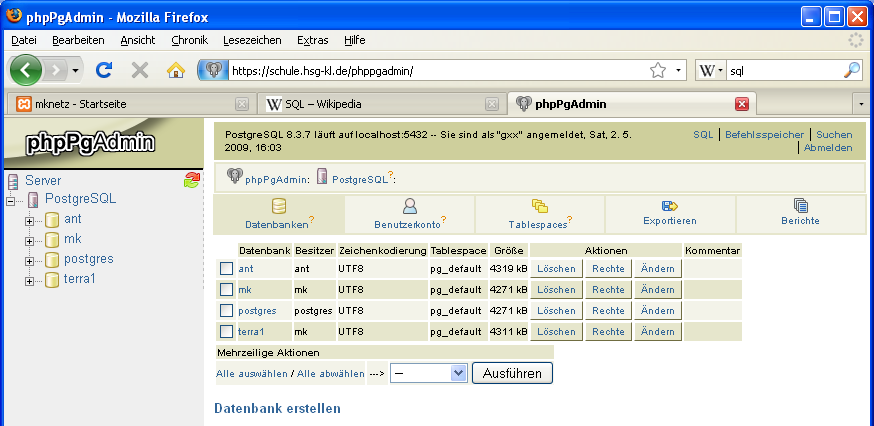
Task: Refresh the server tree with the green-red arrows icon
Action: click(191, 180)
